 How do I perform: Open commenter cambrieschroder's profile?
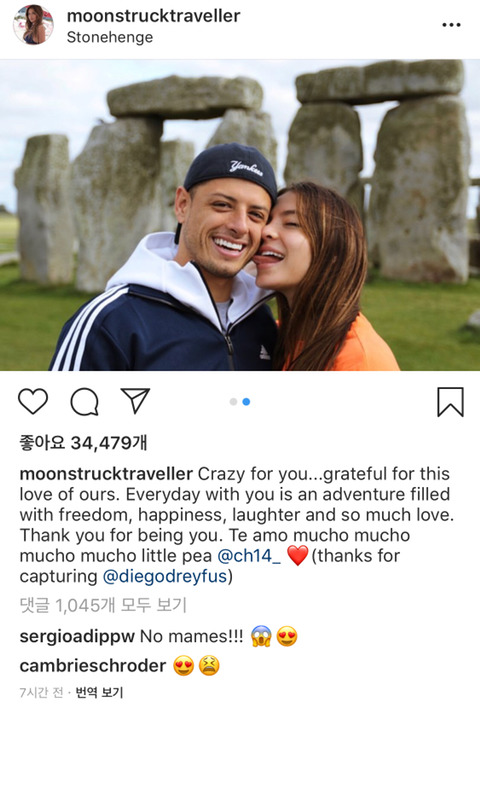(93, 665)
